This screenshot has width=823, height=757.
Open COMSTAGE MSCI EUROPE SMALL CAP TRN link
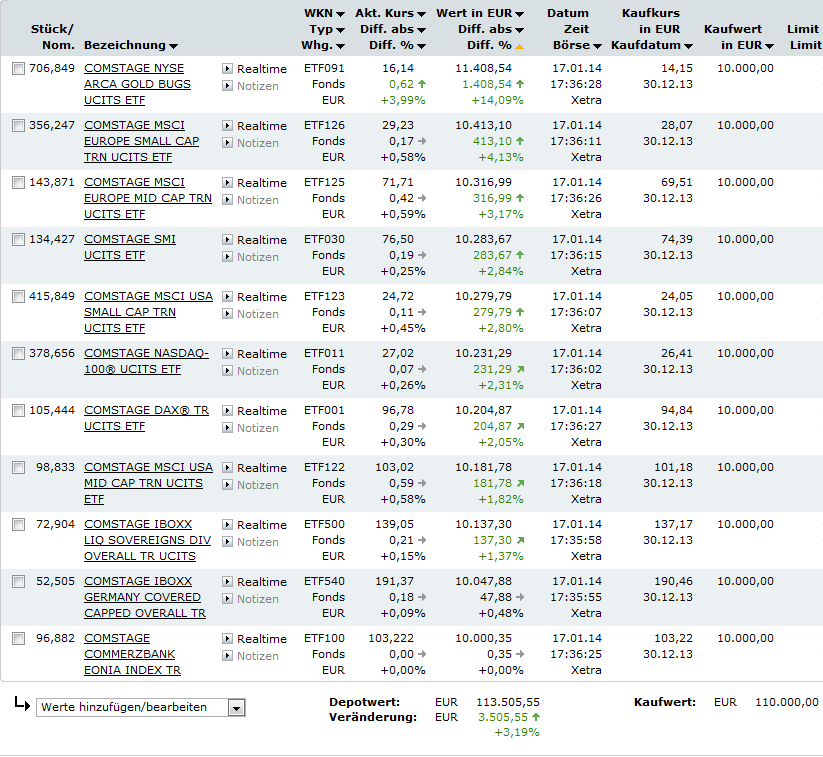[141, 141]
